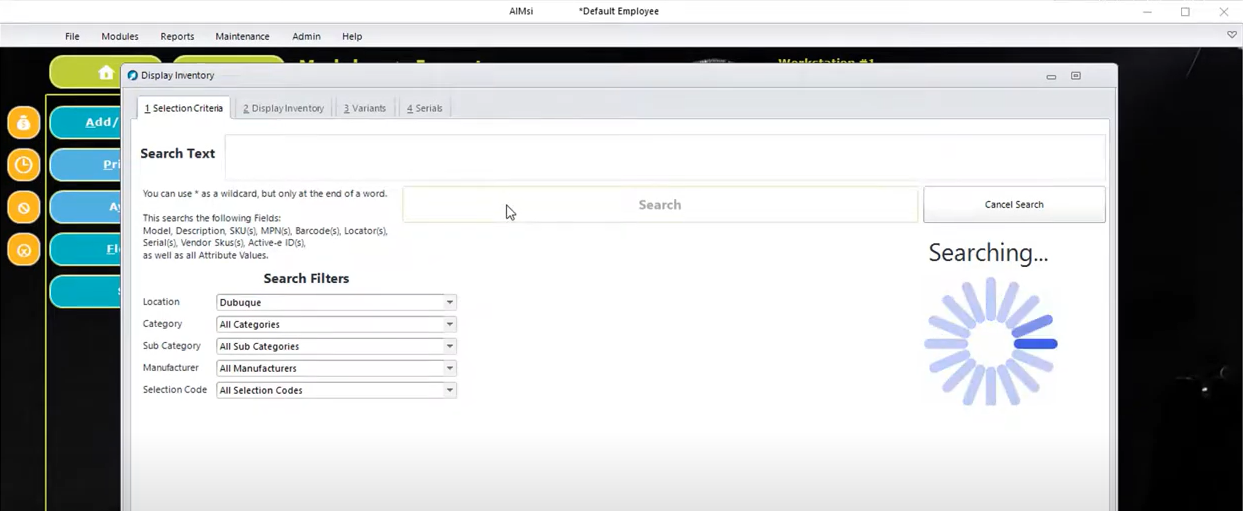
Task: Open the Maintenance menu
Action: 242,36
